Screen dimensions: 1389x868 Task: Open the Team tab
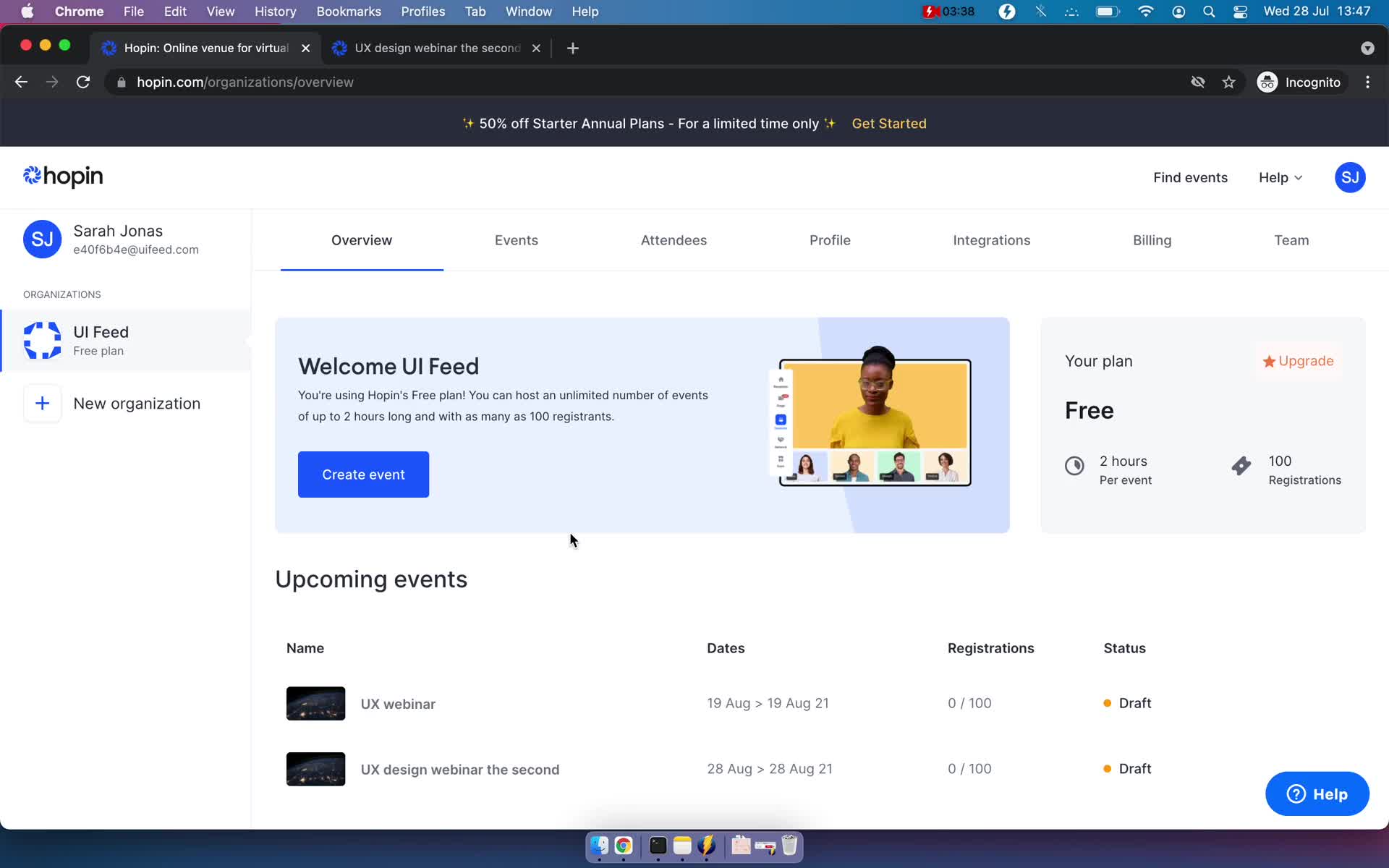pos(1291,240)
